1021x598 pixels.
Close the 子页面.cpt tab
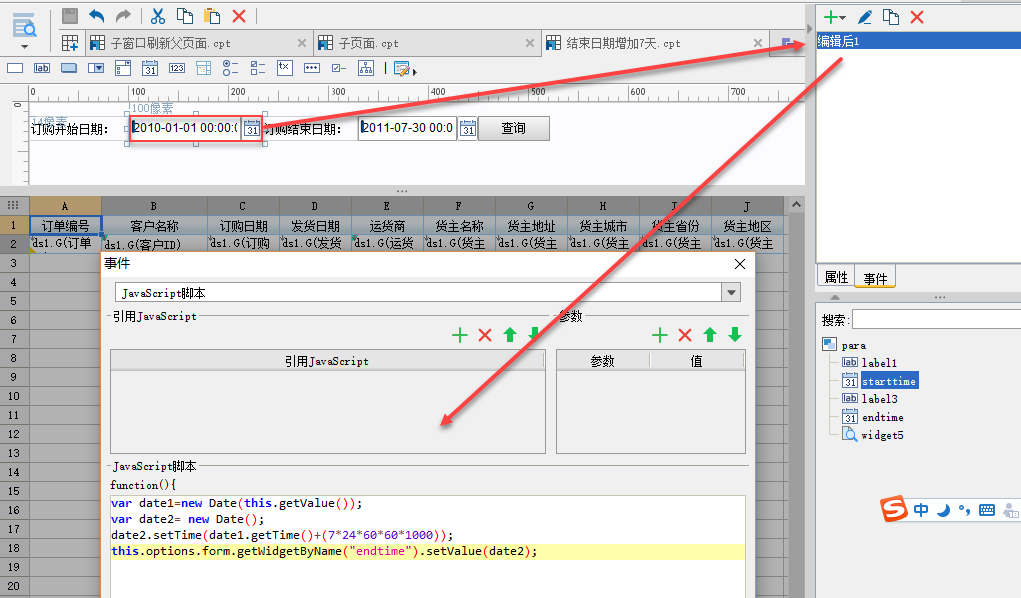point(529,43)
